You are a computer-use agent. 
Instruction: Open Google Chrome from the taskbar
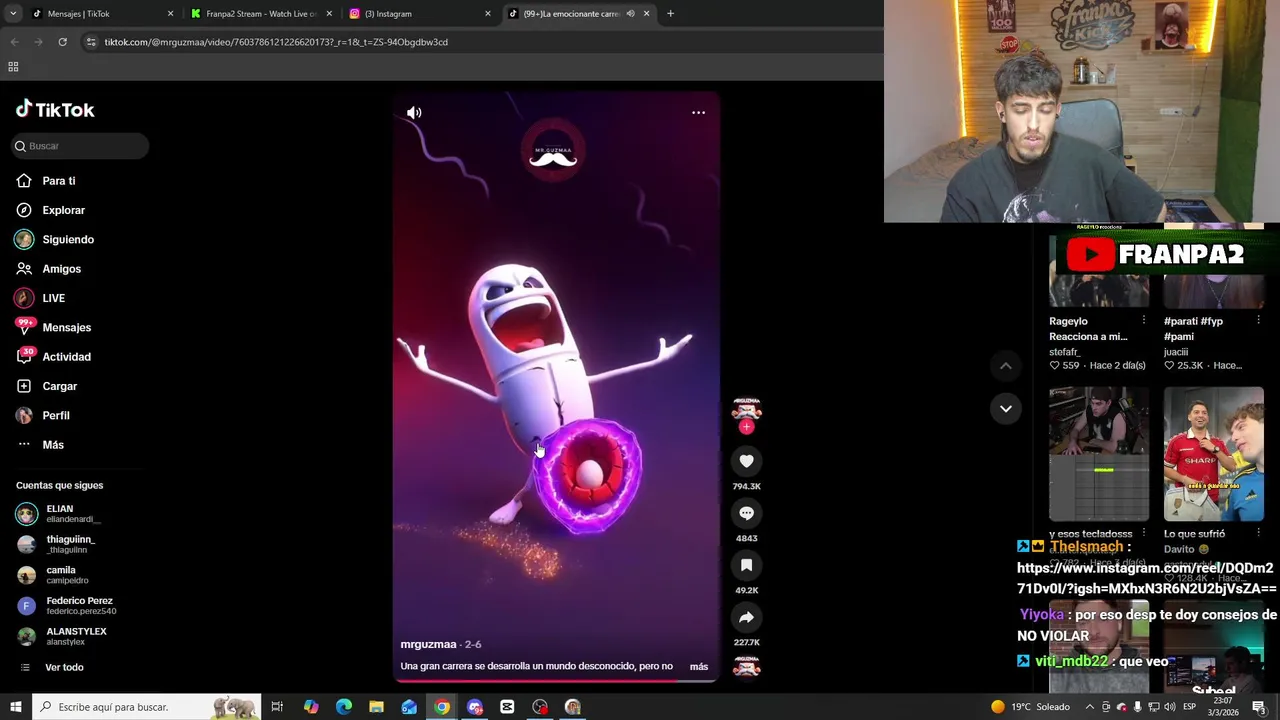[x=442, y=707]
